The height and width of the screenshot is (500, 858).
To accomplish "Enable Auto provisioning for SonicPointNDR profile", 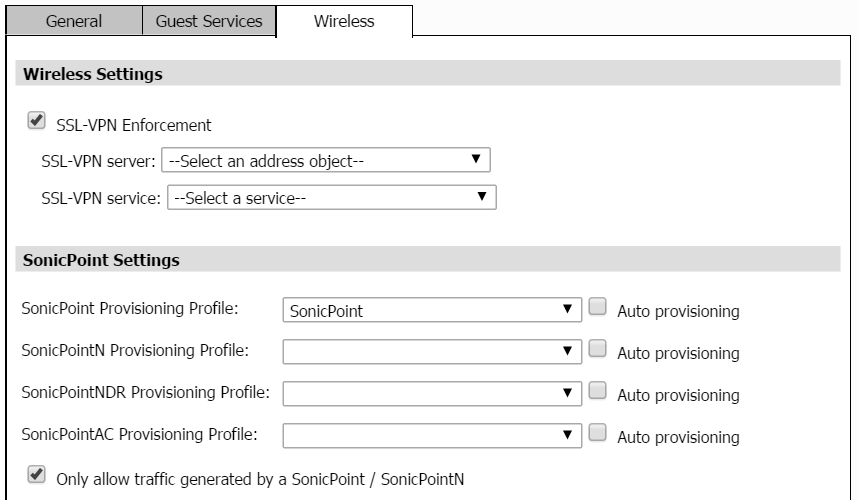I will pos(598,391).
